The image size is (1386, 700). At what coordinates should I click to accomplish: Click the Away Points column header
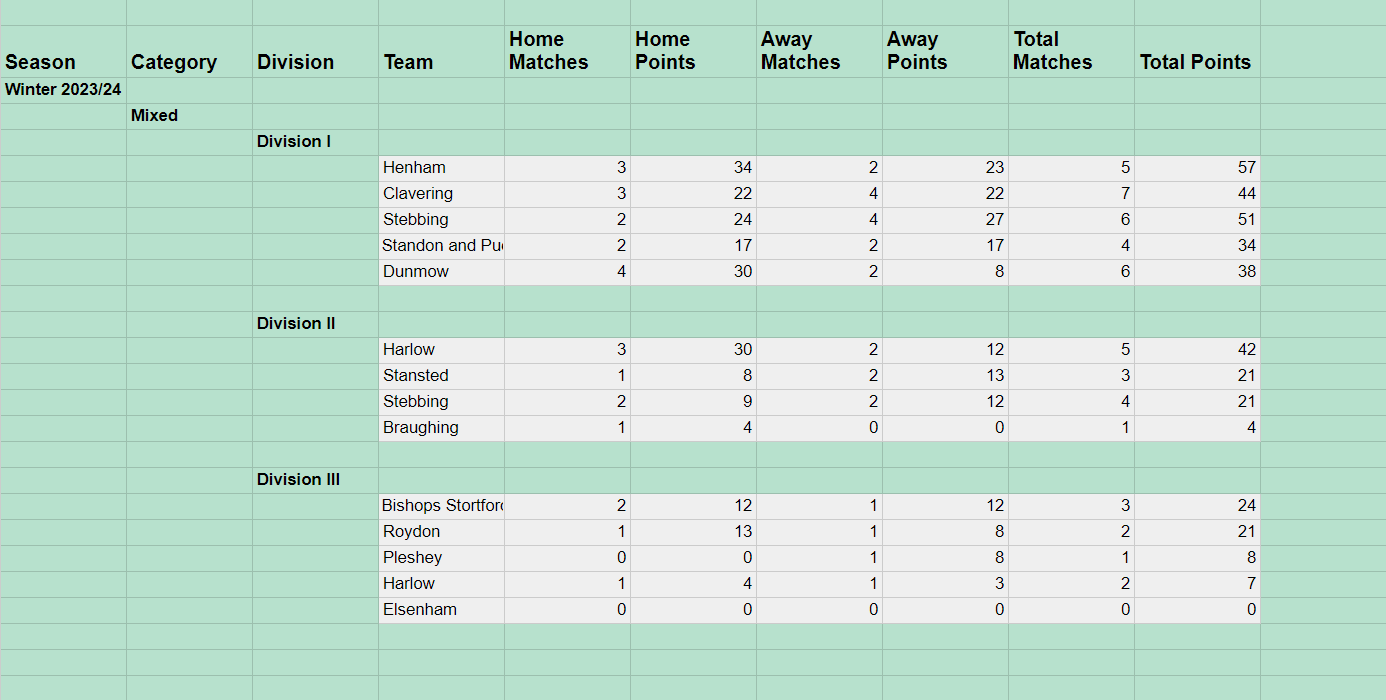[945, 52]
